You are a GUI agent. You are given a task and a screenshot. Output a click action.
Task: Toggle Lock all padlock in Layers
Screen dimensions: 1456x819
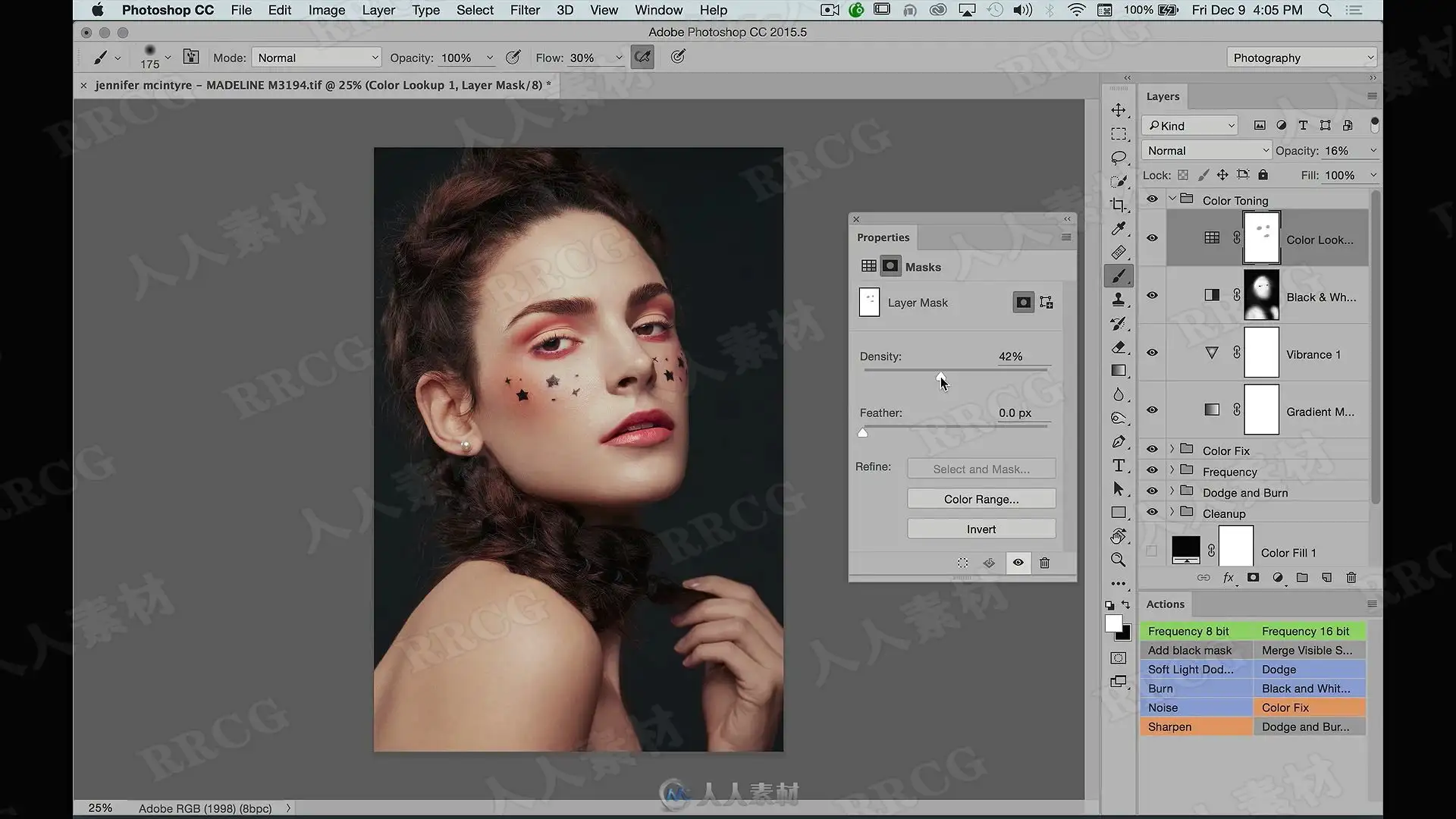point(1263,175)
